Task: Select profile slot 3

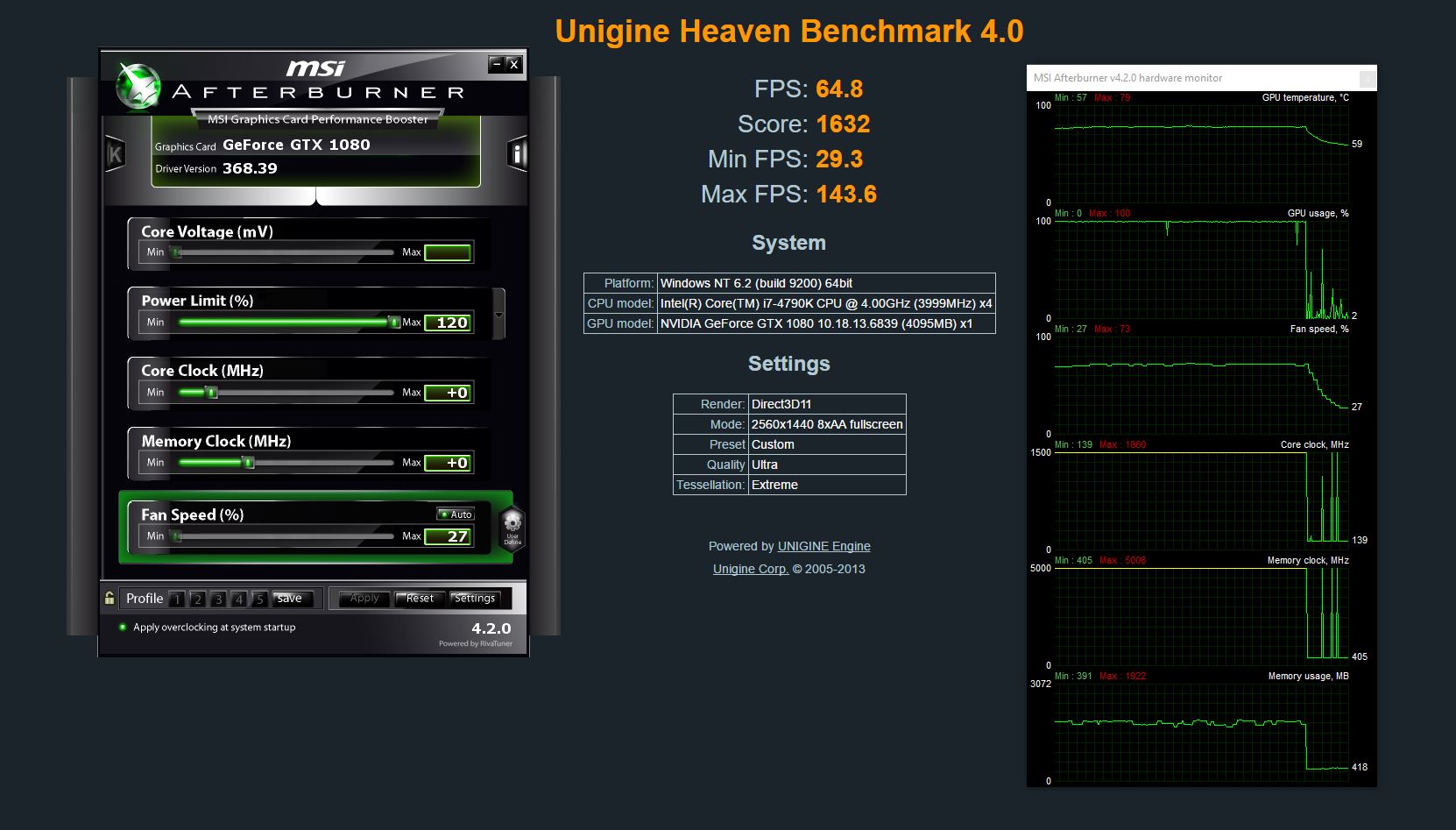Action: [219, 599]
